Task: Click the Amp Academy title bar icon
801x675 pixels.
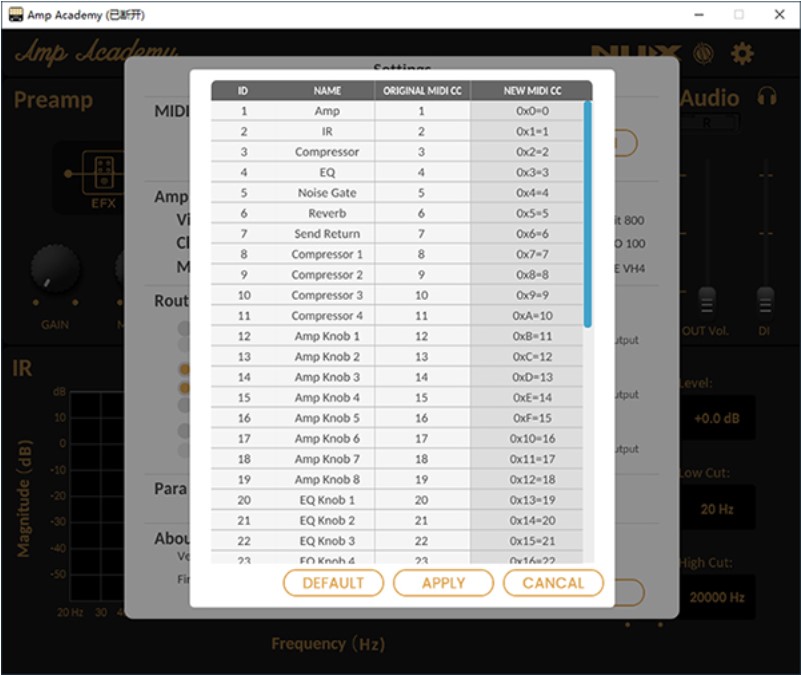Action: 15,14
